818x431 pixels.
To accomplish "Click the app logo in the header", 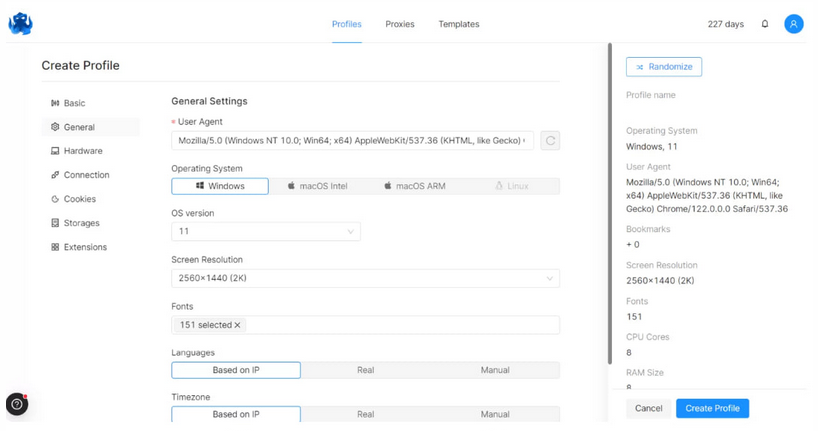I will 20,24.
